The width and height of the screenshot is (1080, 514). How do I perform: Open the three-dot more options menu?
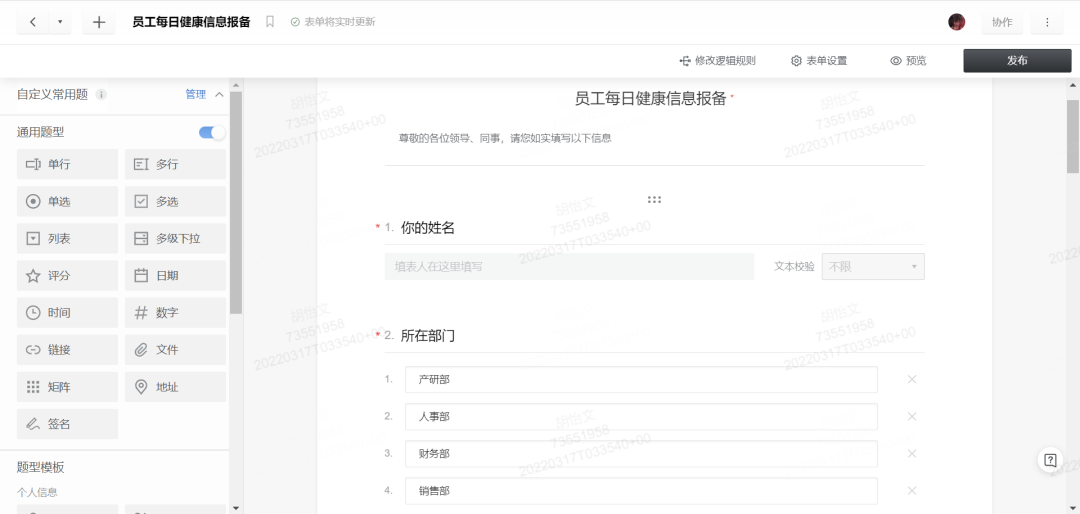[1047, 22]
